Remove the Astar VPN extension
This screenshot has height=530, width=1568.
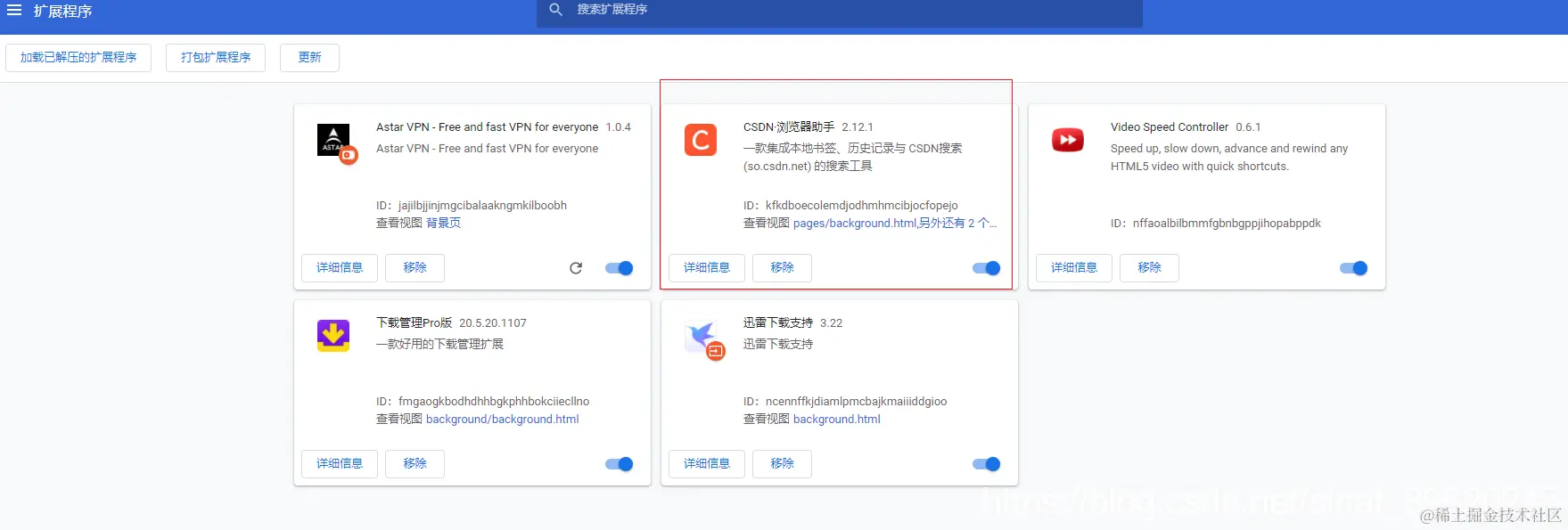pyautogui.click(x=415, y=268)
